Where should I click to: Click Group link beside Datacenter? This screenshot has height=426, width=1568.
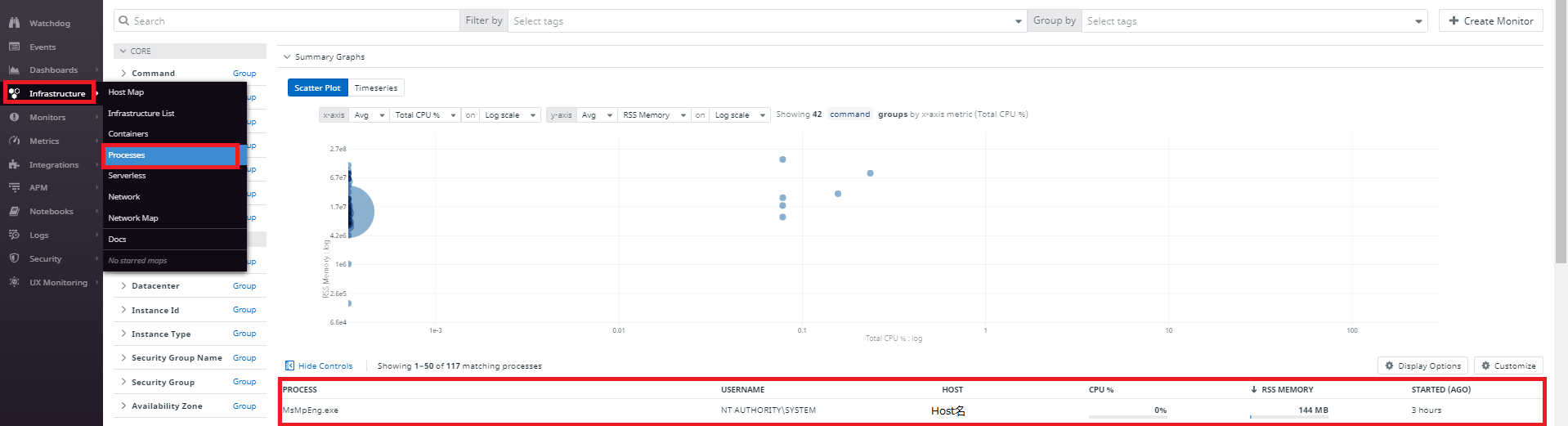click(244, 285)
